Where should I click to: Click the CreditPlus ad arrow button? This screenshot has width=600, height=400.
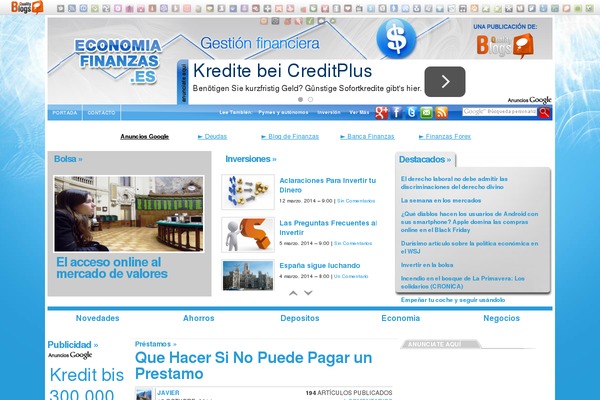point(445,82)
